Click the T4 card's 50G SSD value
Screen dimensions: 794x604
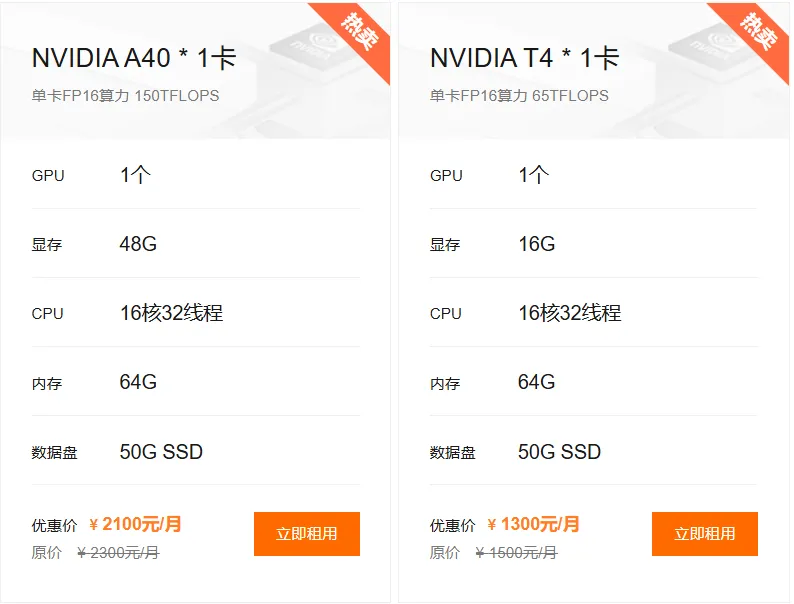click(559, 452)
